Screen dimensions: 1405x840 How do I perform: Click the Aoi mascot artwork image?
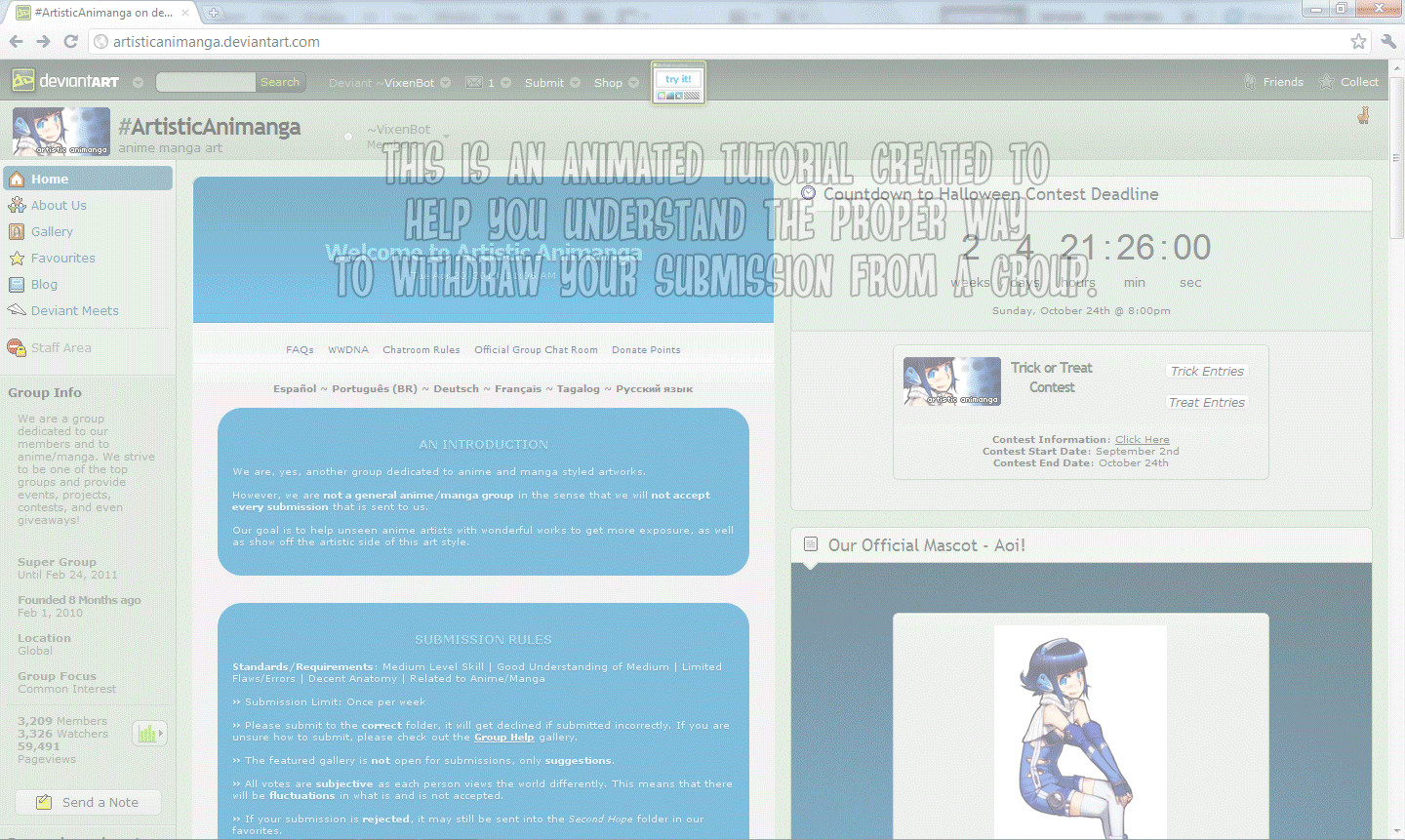click(1080, 732)
